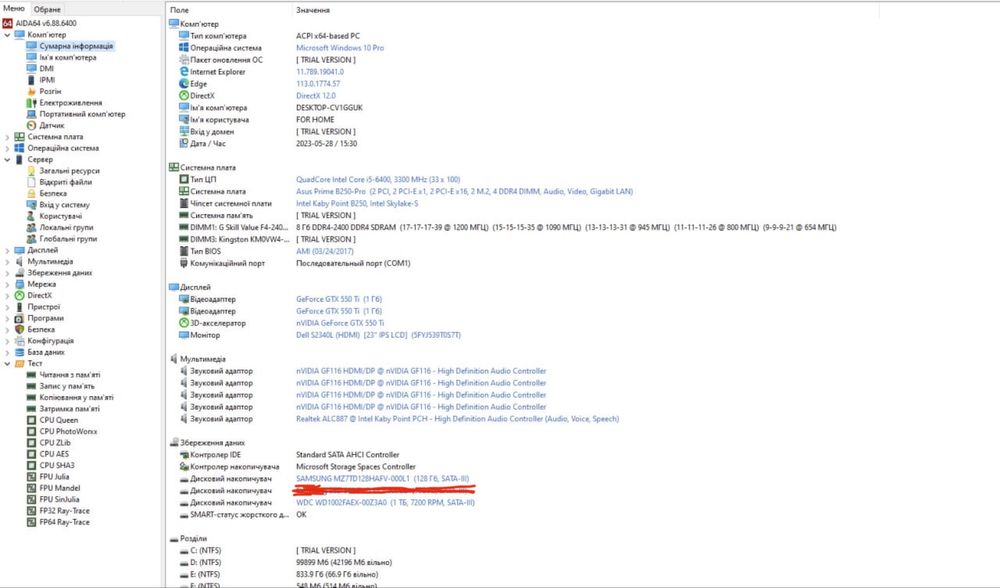Expand the Збереження даних tree node
The width and height of the screenshot is (1000, 588).
[x=7, y=273]
